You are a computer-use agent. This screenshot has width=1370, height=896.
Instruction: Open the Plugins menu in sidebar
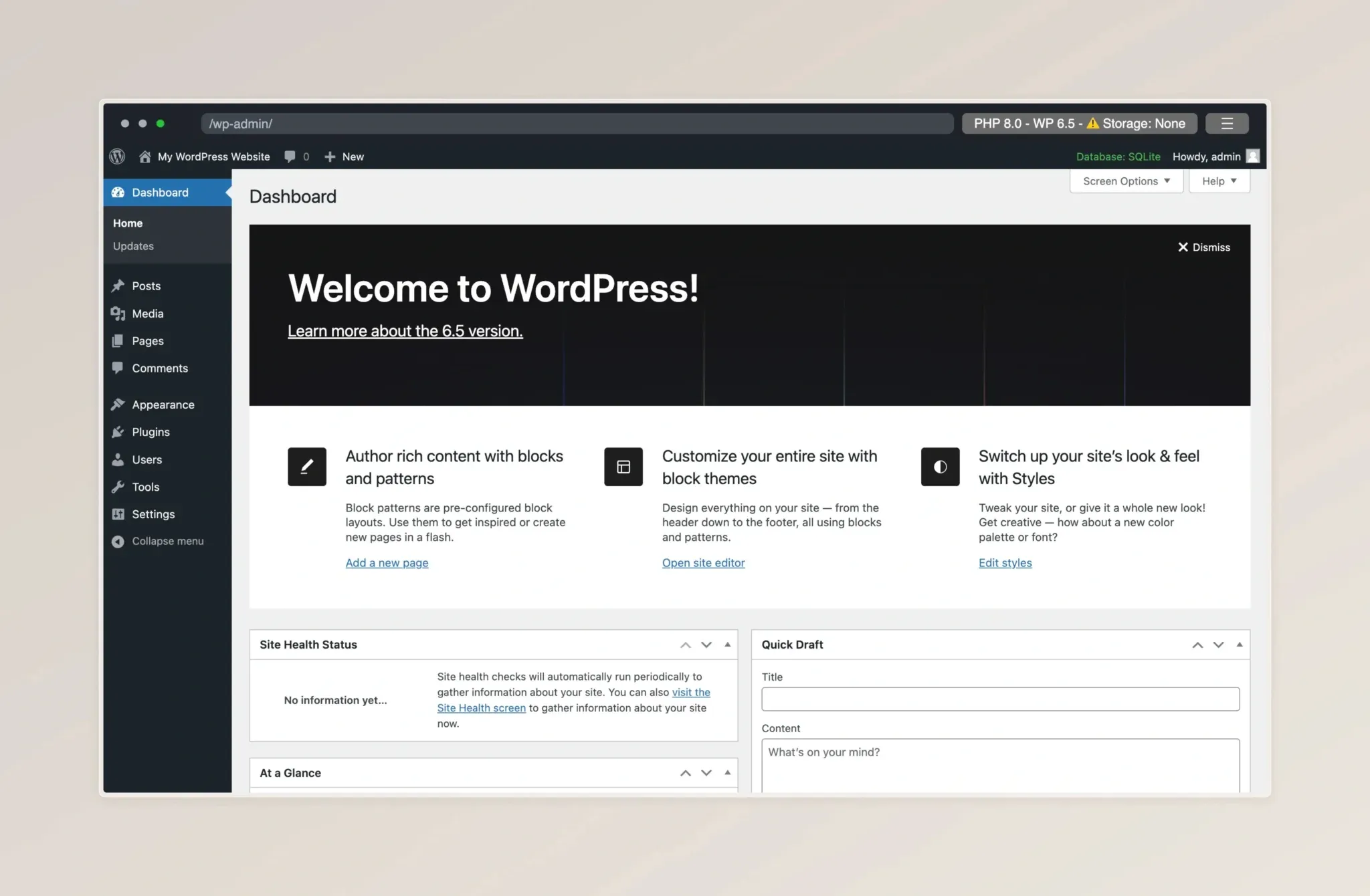pyautogui.click(x=151, y=432)
